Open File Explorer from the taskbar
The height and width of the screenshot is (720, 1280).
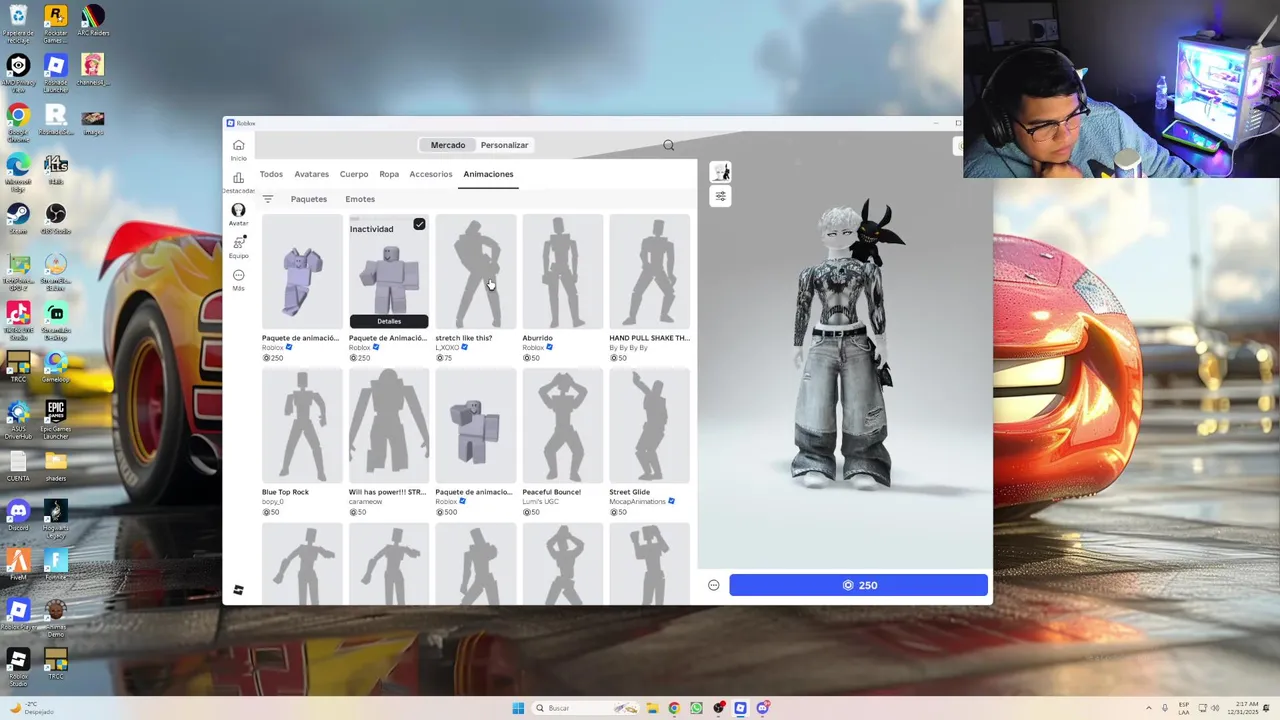click(652, 708)
